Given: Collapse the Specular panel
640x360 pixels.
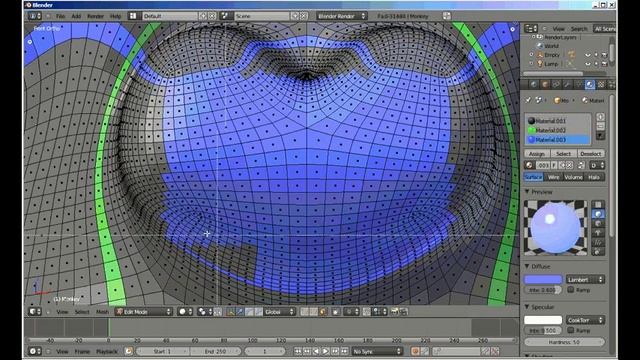Looking at the screenshot, I should click(x=527, y=307).
